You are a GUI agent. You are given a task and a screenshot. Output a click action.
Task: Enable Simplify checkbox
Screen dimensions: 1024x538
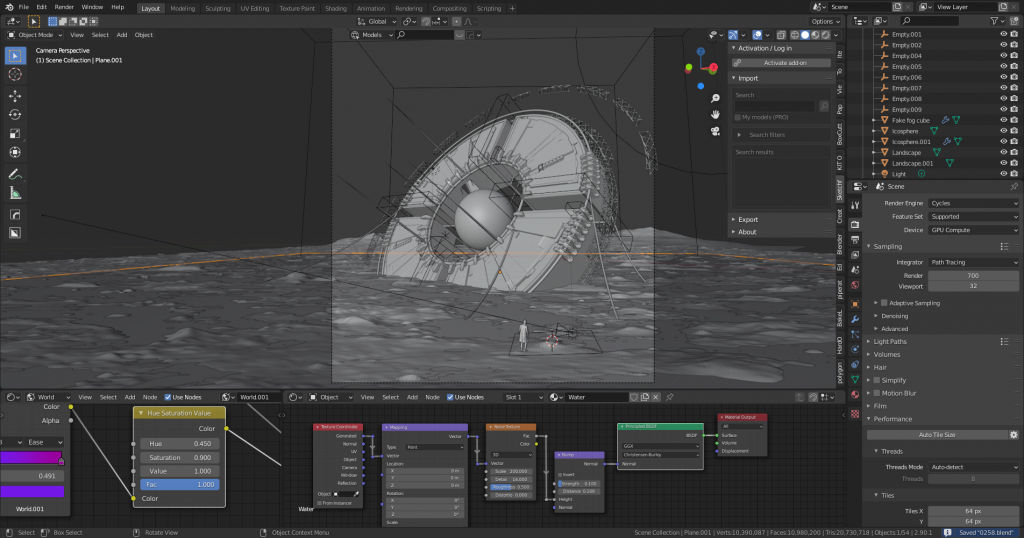877,380
